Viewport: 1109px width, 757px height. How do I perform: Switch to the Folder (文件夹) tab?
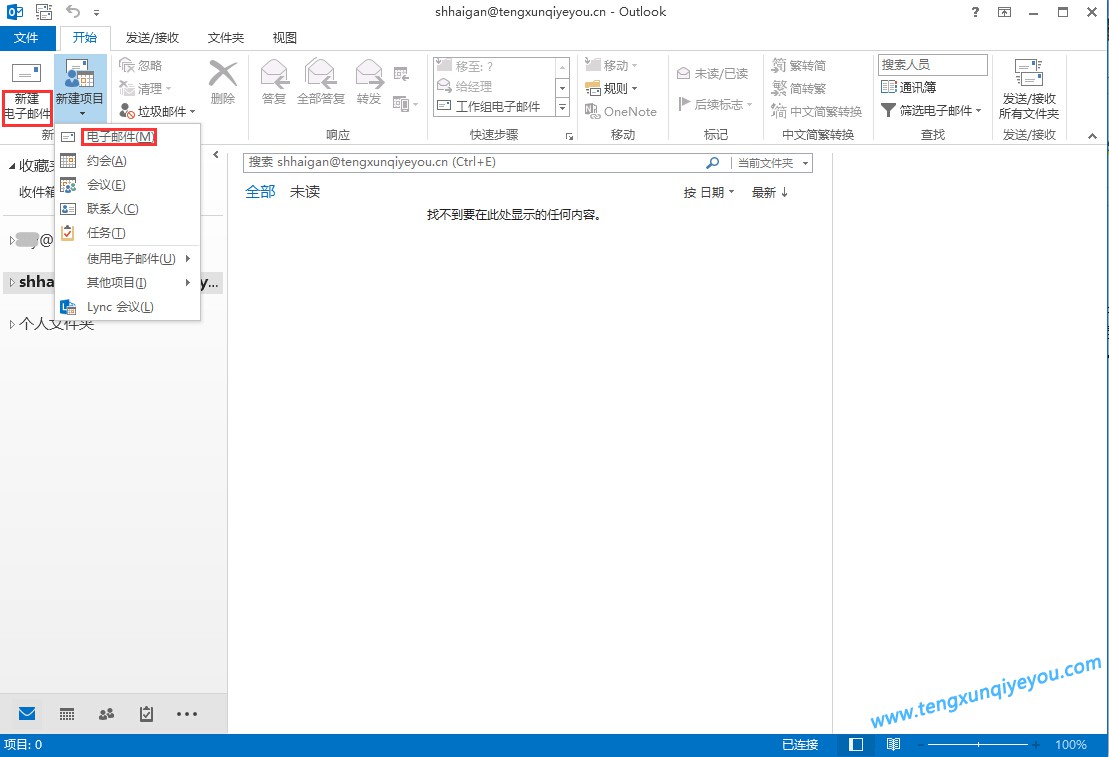(226, 37)
